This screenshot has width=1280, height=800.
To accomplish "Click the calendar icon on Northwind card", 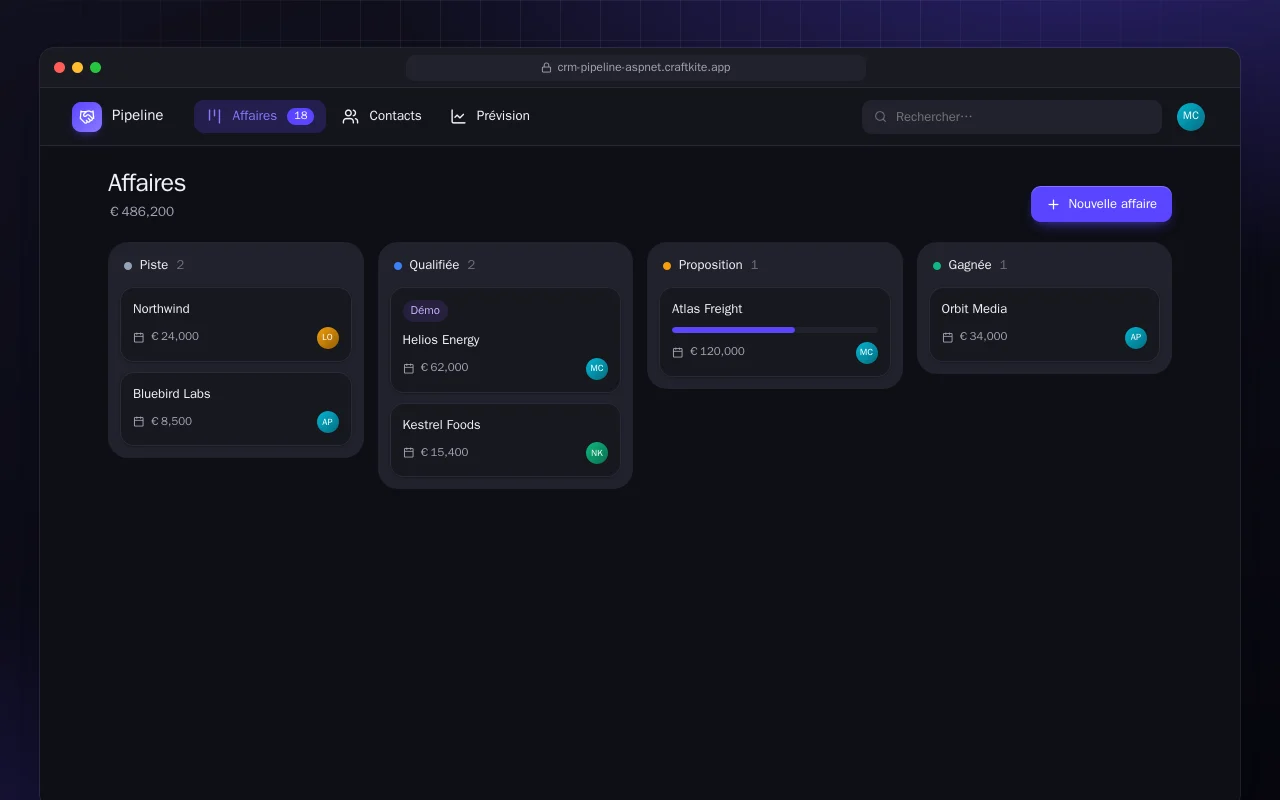I will [x=139, y=337].
